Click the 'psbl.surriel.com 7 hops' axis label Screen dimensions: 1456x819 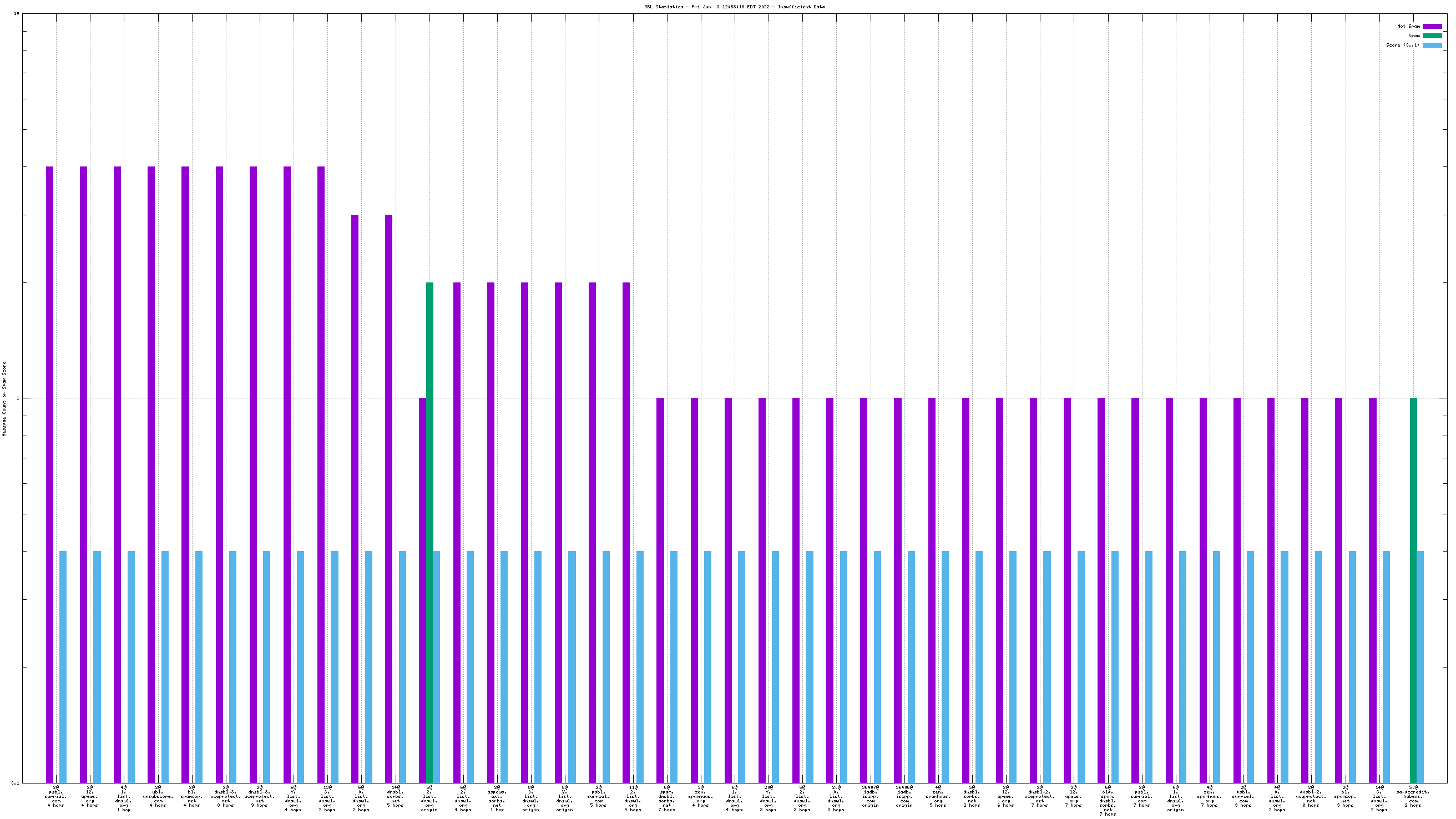pos(1141,796)
